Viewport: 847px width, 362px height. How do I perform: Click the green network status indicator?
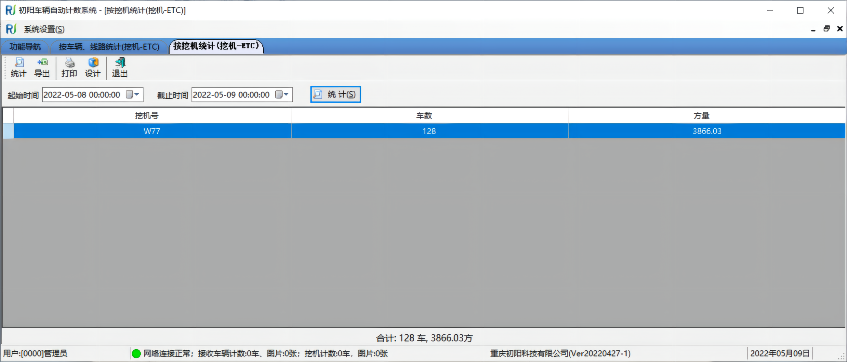[x=136, y=354]
